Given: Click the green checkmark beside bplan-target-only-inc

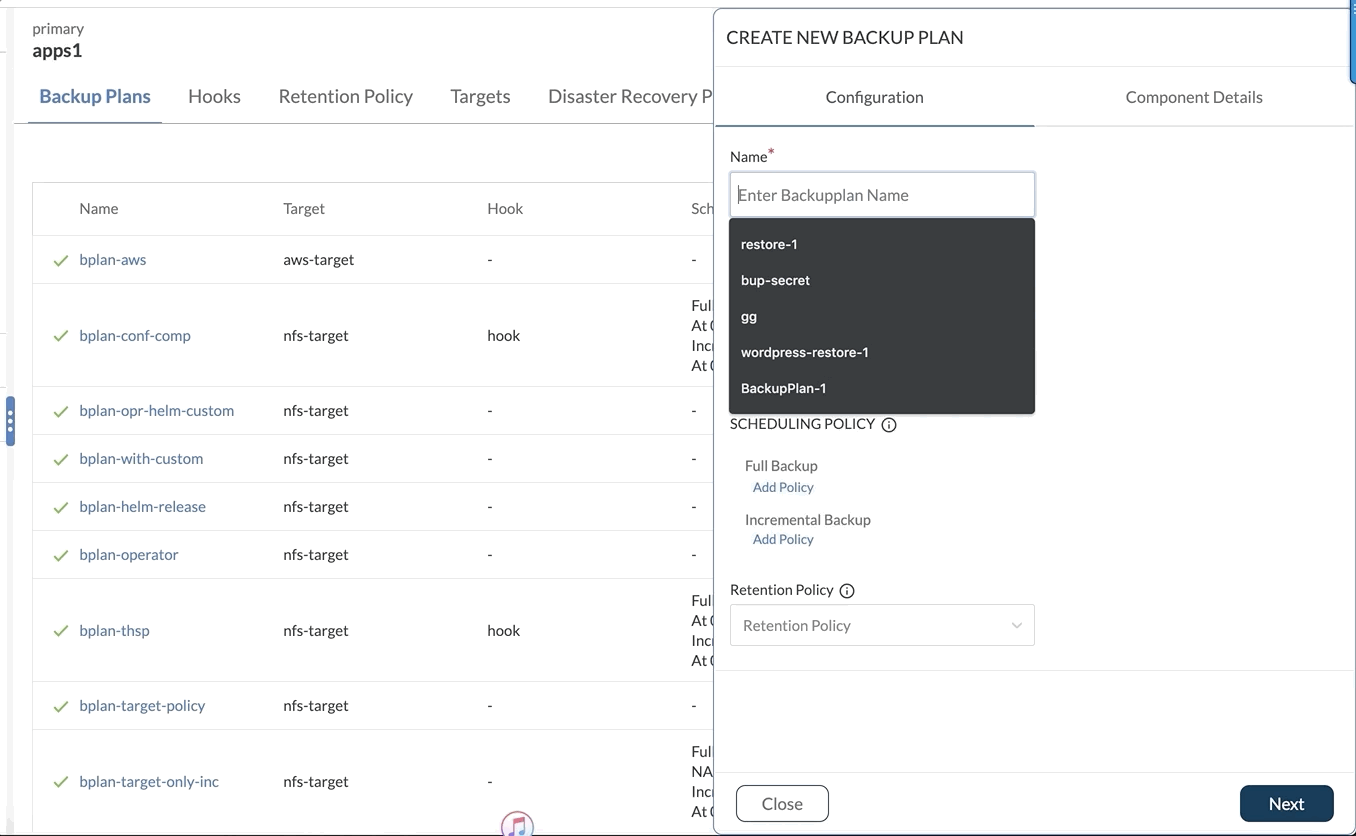Looking at the screenshot, I should tap(61, 782).
